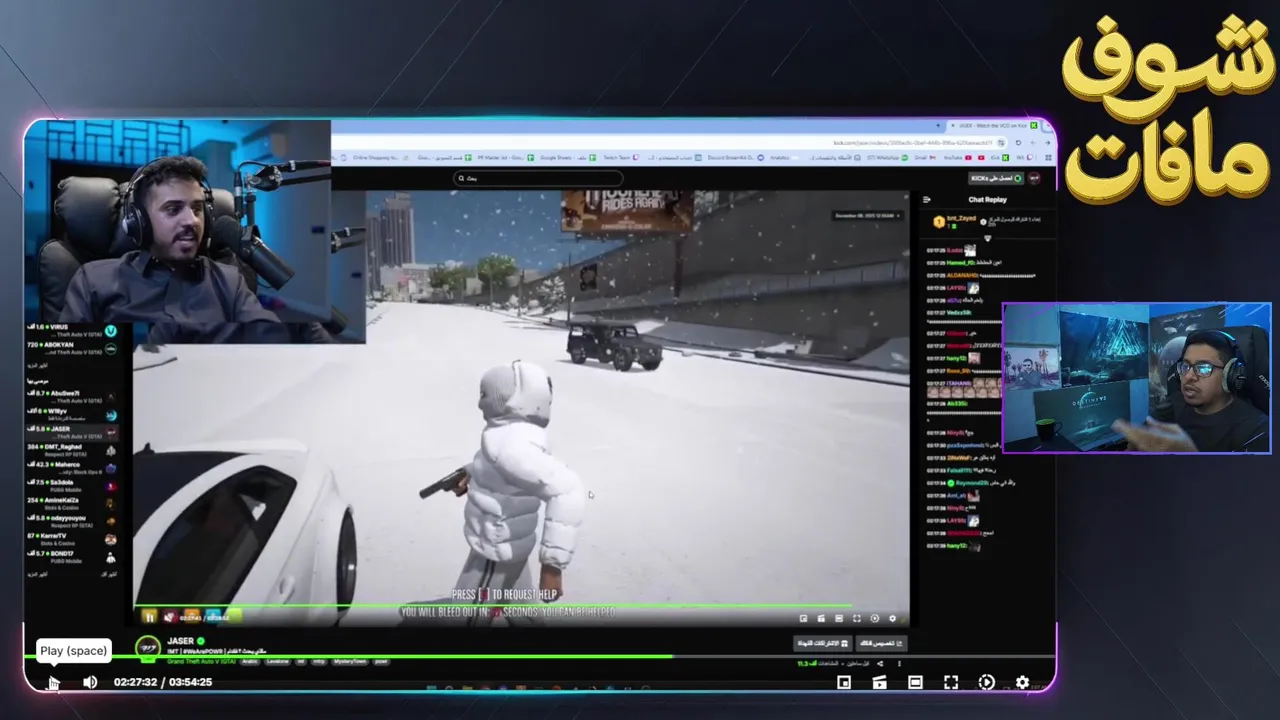Viewport: 1280px width, 720px height.
Task: Select JASER channel in Kick sidebar
Action: point(70,433)
